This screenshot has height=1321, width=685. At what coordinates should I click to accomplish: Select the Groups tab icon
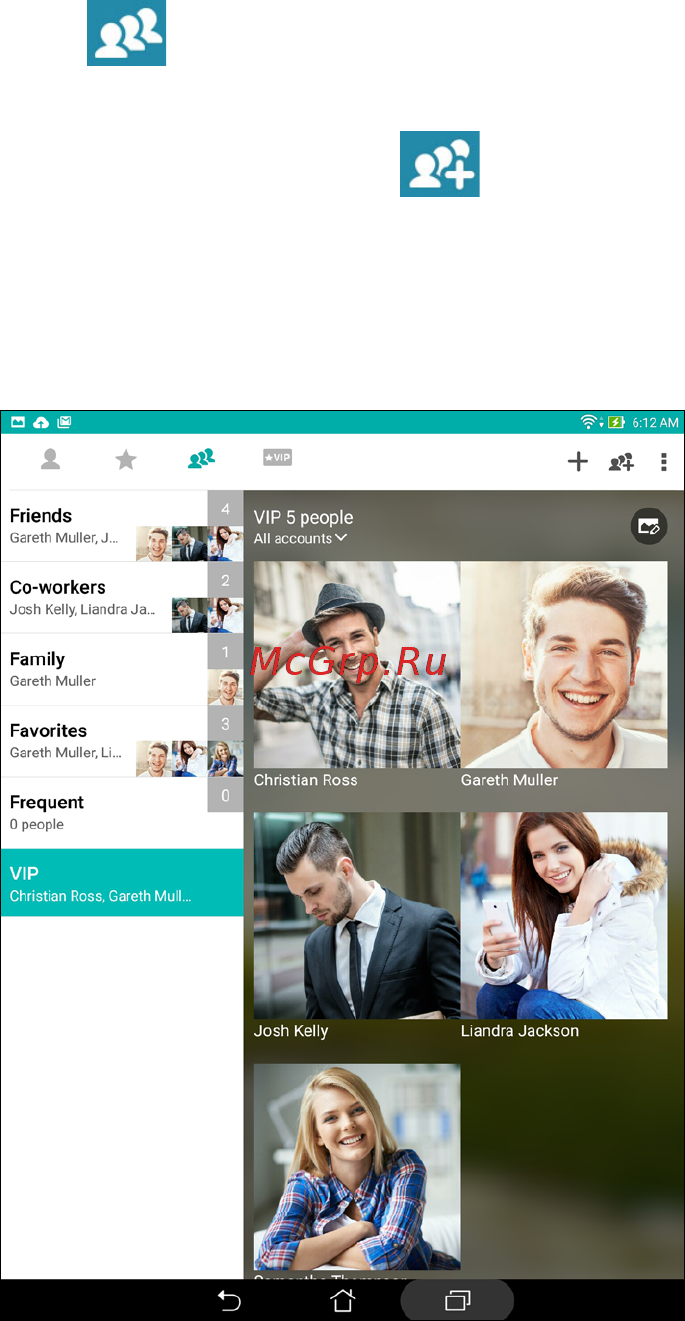[x=201, y=459]
